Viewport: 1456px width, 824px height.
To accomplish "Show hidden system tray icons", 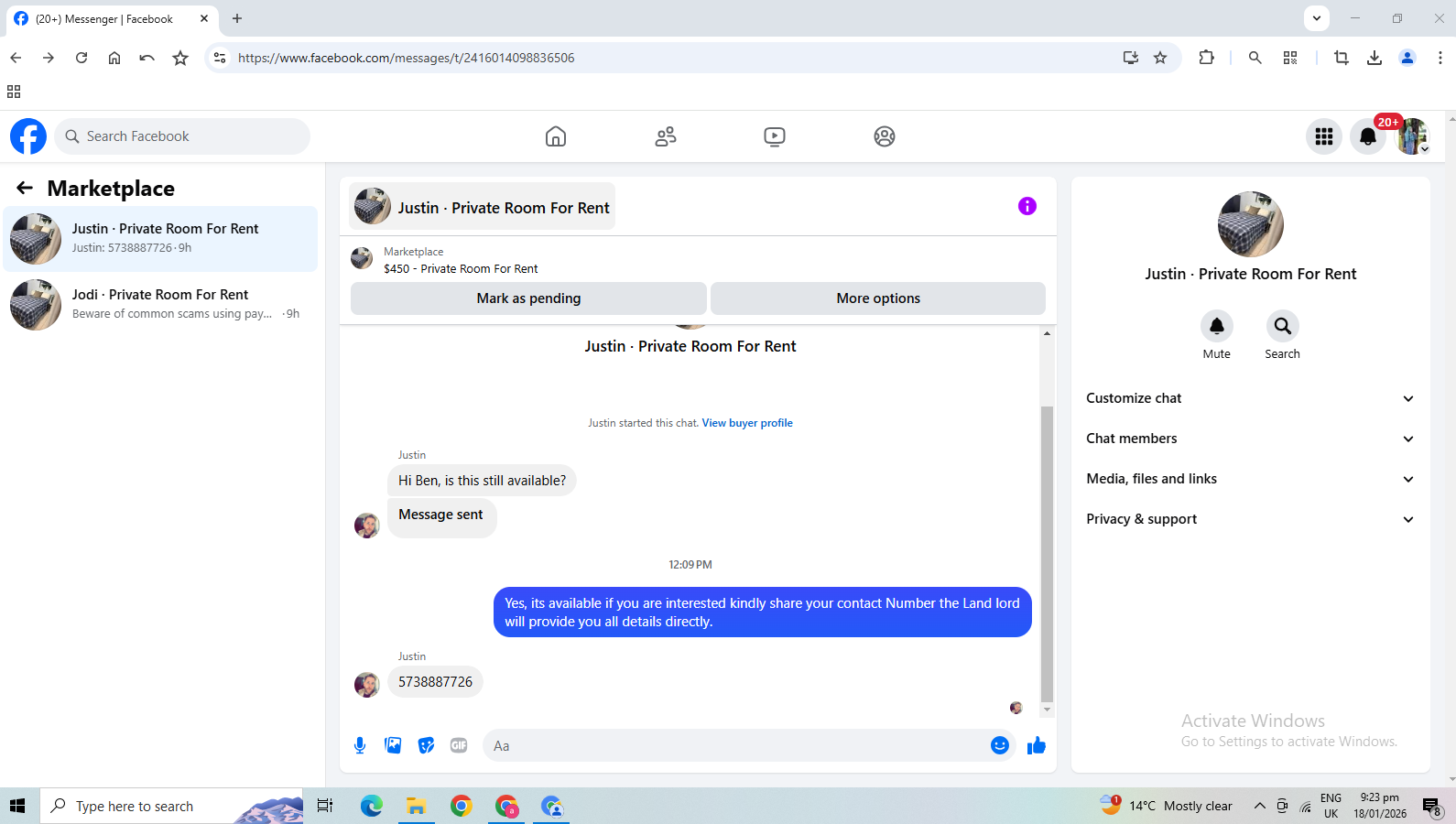I will coord(1260,806).
